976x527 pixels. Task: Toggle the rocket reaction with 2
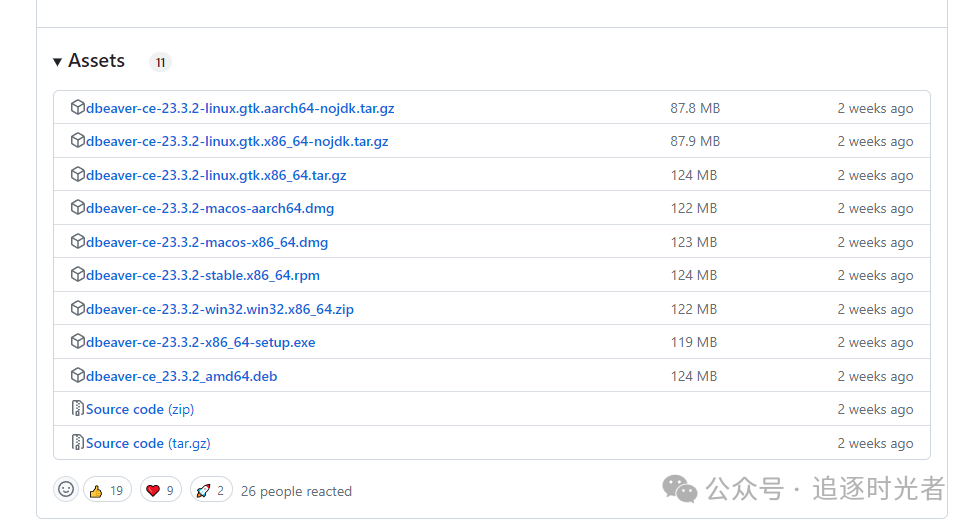click(x=211, y=490)
